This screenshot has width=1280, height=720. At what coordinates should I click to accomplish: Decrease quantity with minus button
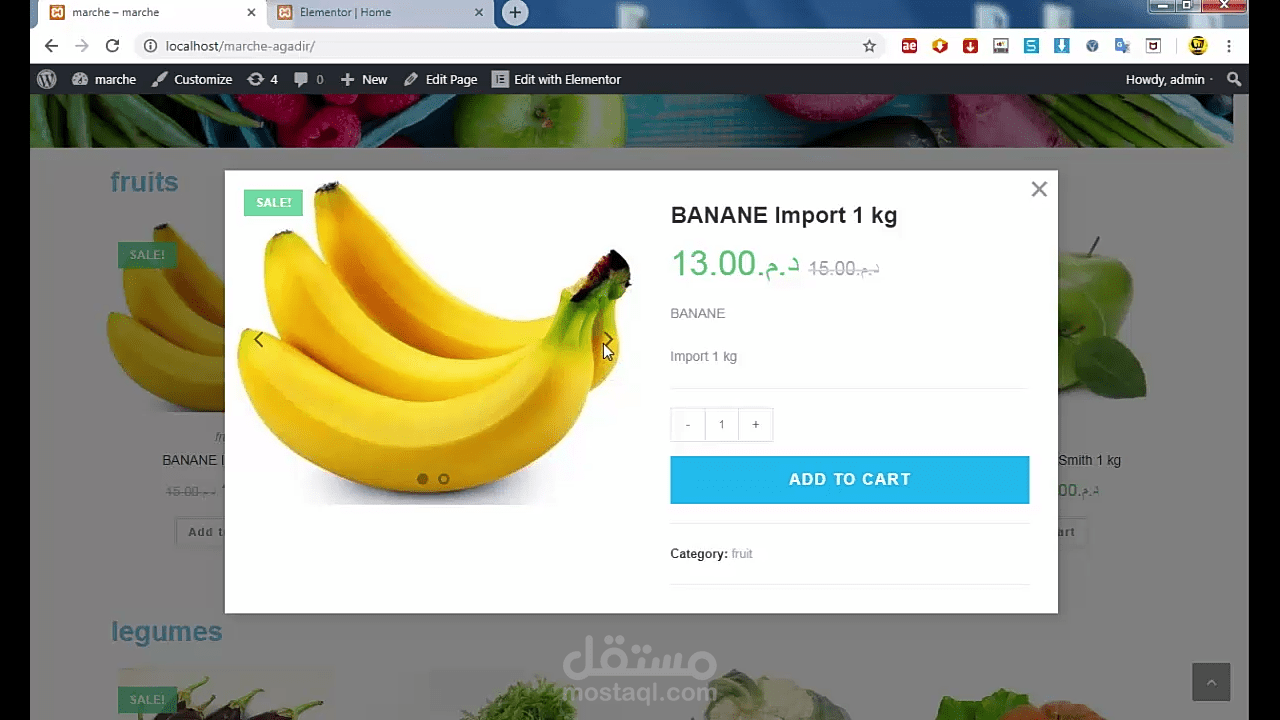[x=688, y=424]
